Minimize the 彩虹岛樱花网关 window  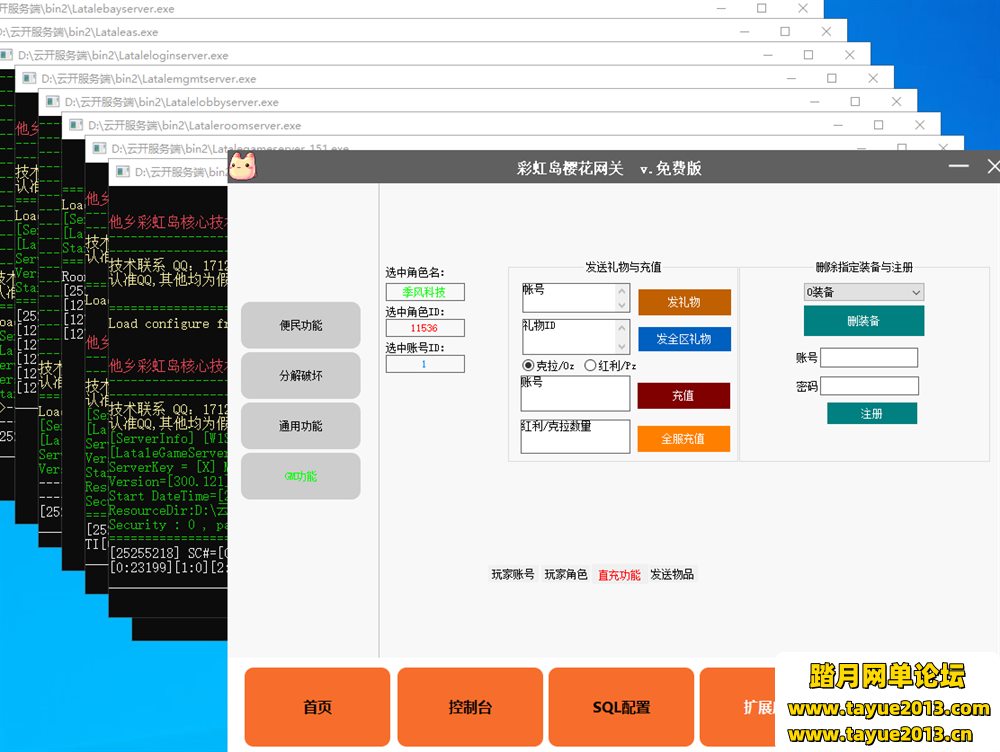(959, 166)
